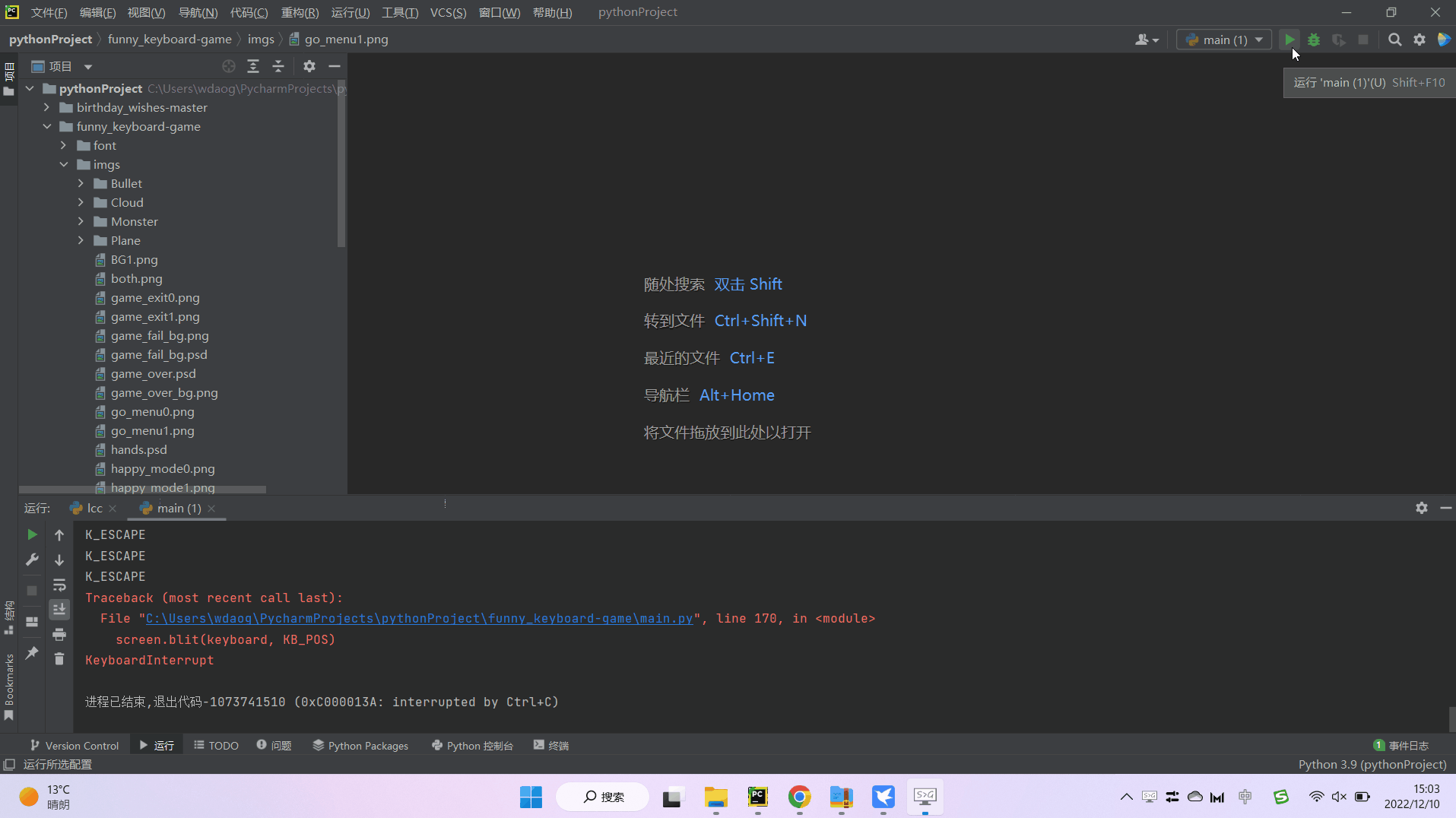Open the 编辑(E) menu
The height and width of the screenshot is (818, 1456).
[x=97, y=12]
